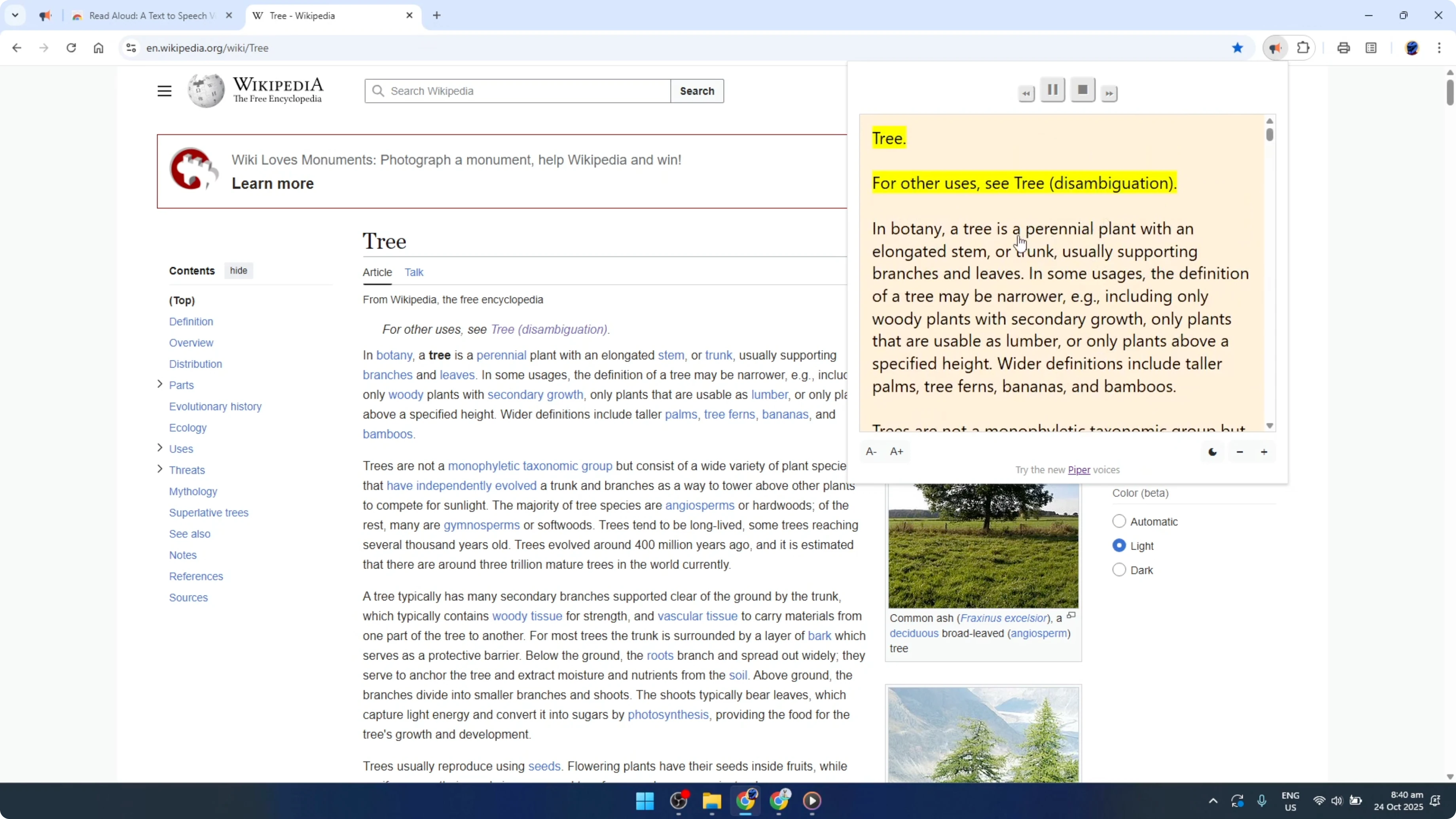Open File Explorer from taskbar
Image resolution: width=1456 pixels, height=819 pixels.
712,801
